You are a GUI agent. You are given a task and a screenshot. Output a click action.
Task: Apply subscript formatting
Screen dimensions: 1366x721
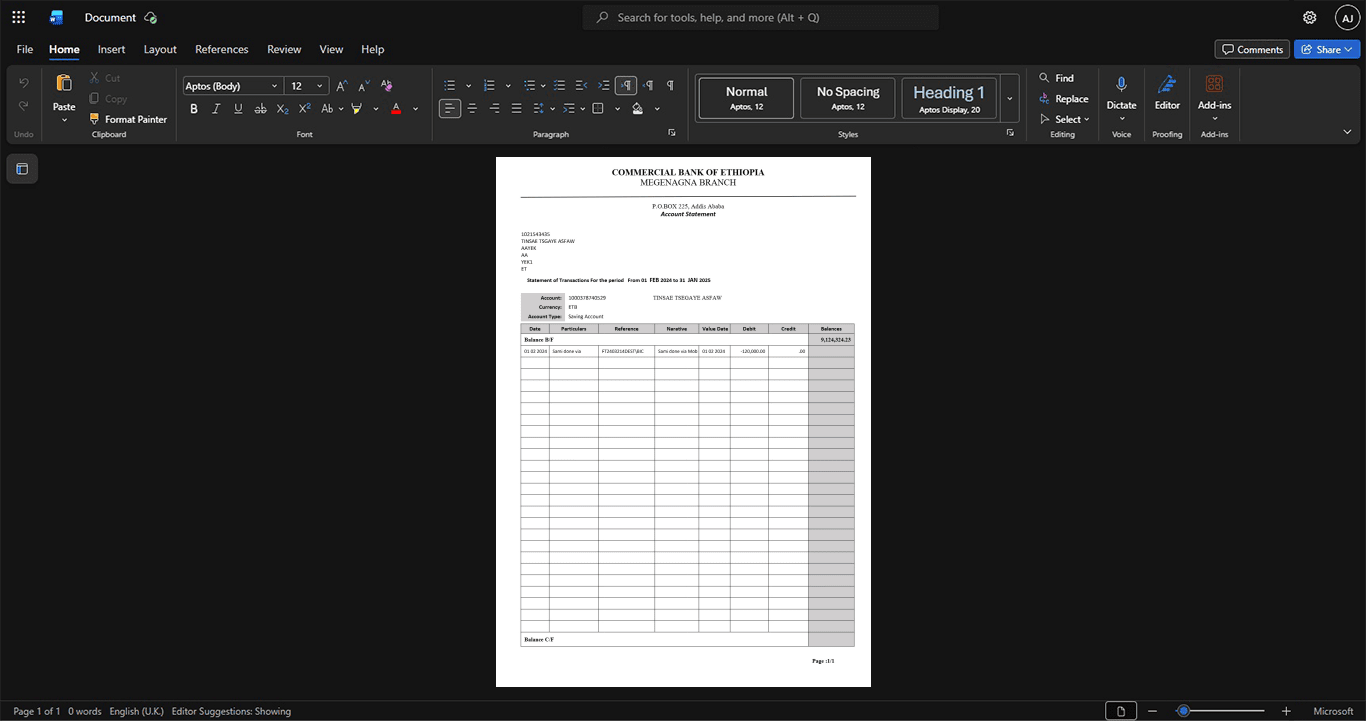coord(282,108)
